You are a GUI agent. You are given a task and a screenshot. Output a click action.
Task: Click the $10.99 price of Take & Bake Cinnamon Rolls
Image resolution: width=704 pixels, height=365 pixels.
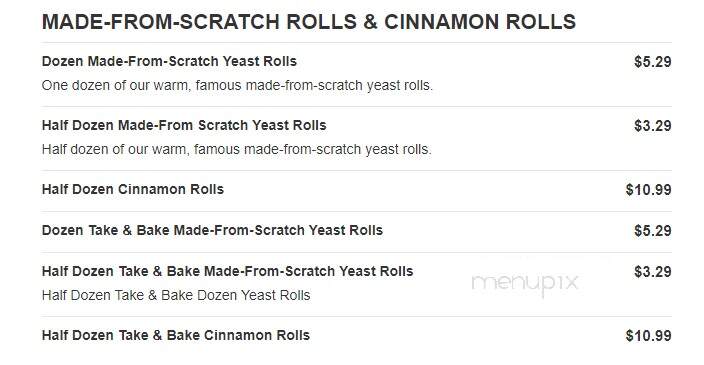[649, 336]
